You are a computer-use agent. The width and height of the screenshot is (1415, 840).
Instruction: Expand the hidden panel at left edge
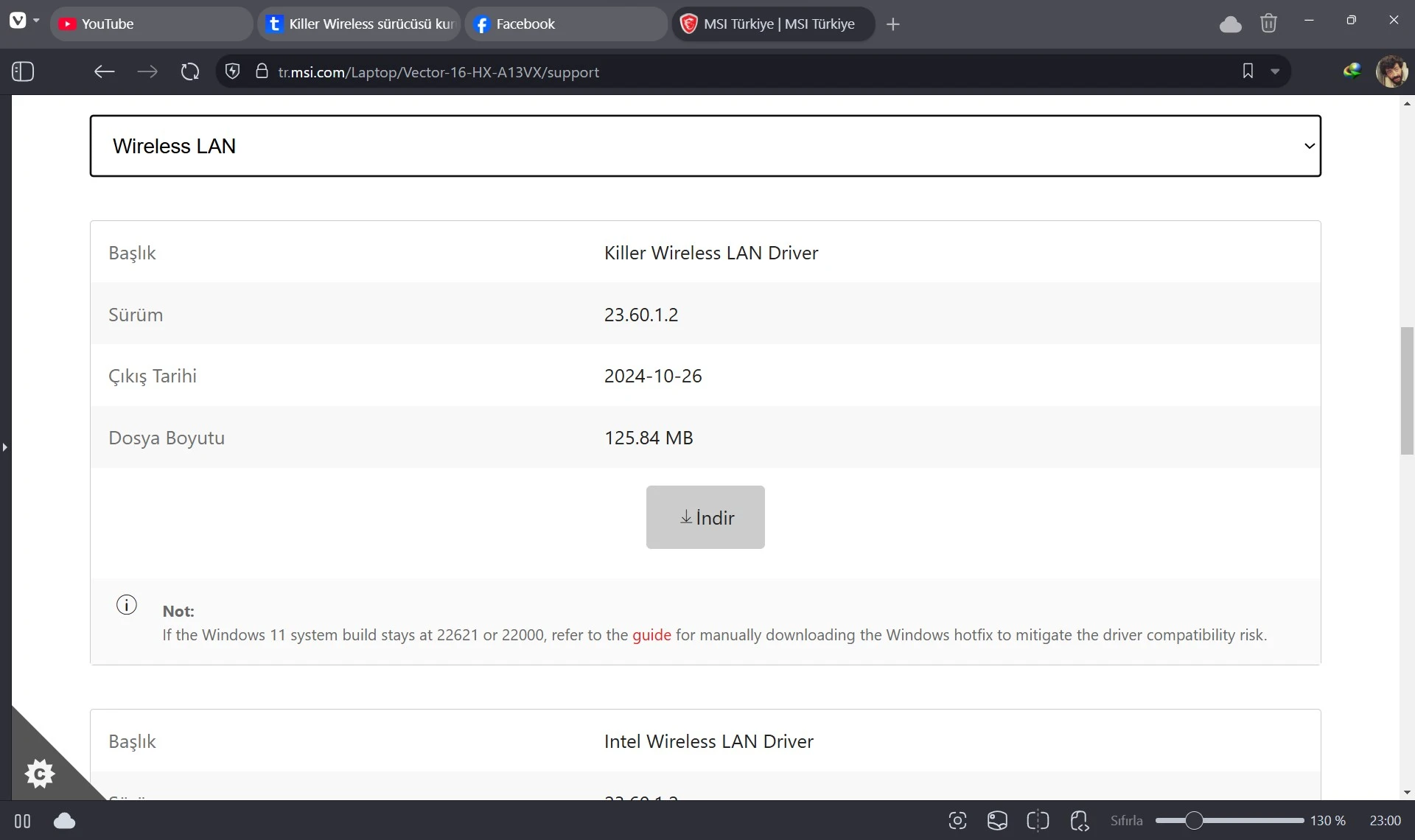pyautogui.click(x=4, y=447)
